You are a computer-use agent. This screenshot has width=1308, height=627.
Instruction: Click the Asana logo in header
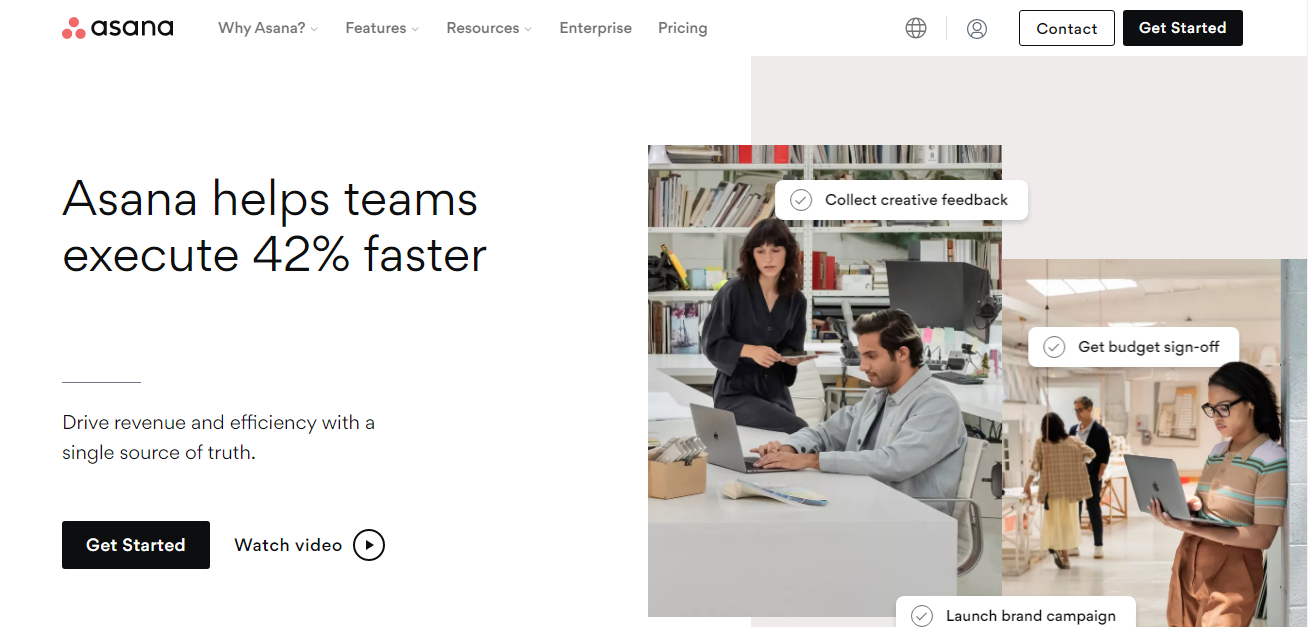point(118,28)
